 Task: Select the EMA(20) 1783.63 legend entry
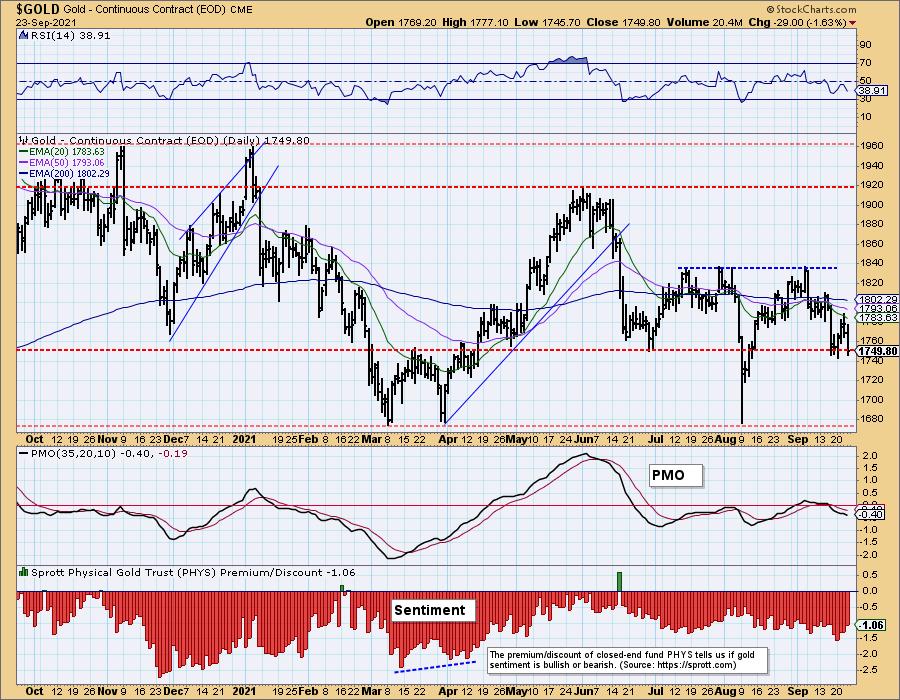pyautogui.click(x=62, y=151)
